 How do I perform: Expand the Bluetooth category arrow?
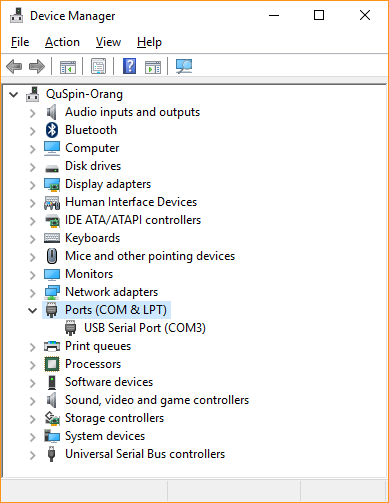click(32, 131)
